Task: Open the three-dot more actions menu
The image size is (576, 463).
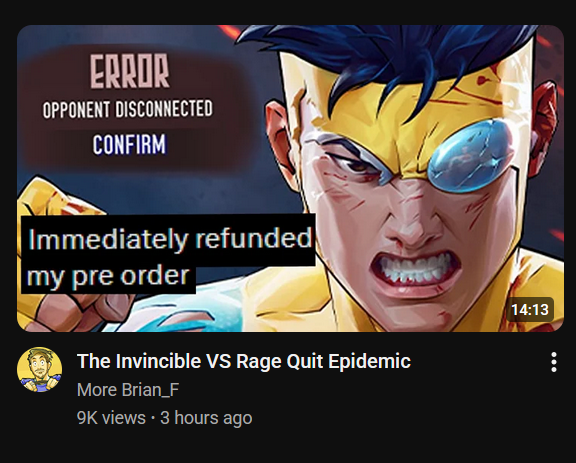Action: coord(554,362)
